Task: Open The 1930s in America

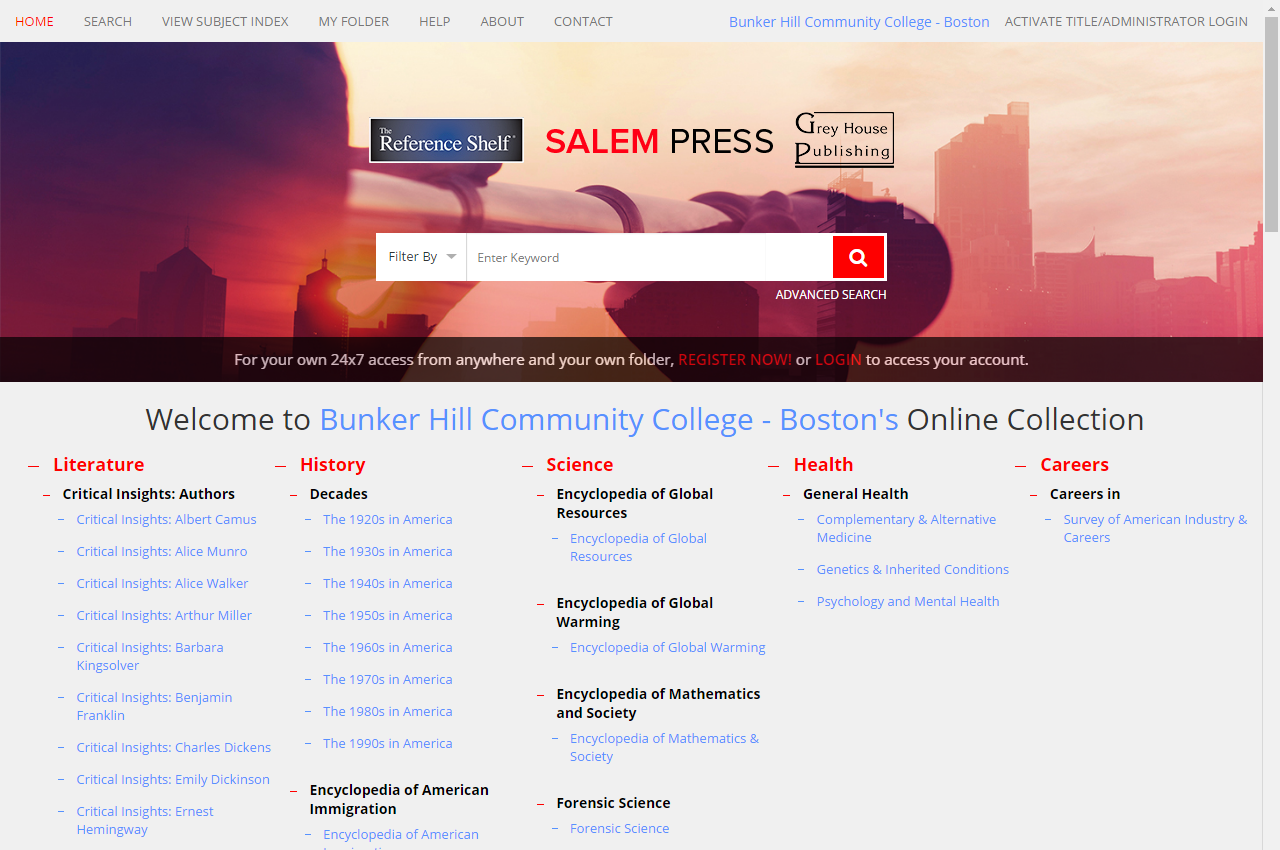Action: (388, 551)
